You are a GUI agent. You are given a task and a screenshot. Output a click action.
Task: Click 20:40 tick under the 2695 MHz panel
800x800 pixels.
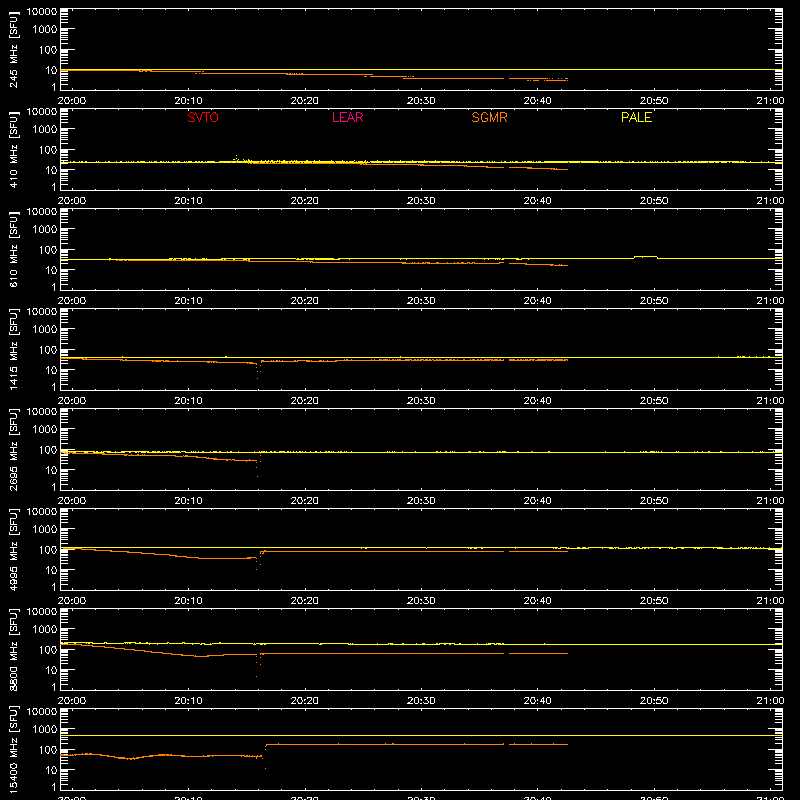click(x=537, y=501)
